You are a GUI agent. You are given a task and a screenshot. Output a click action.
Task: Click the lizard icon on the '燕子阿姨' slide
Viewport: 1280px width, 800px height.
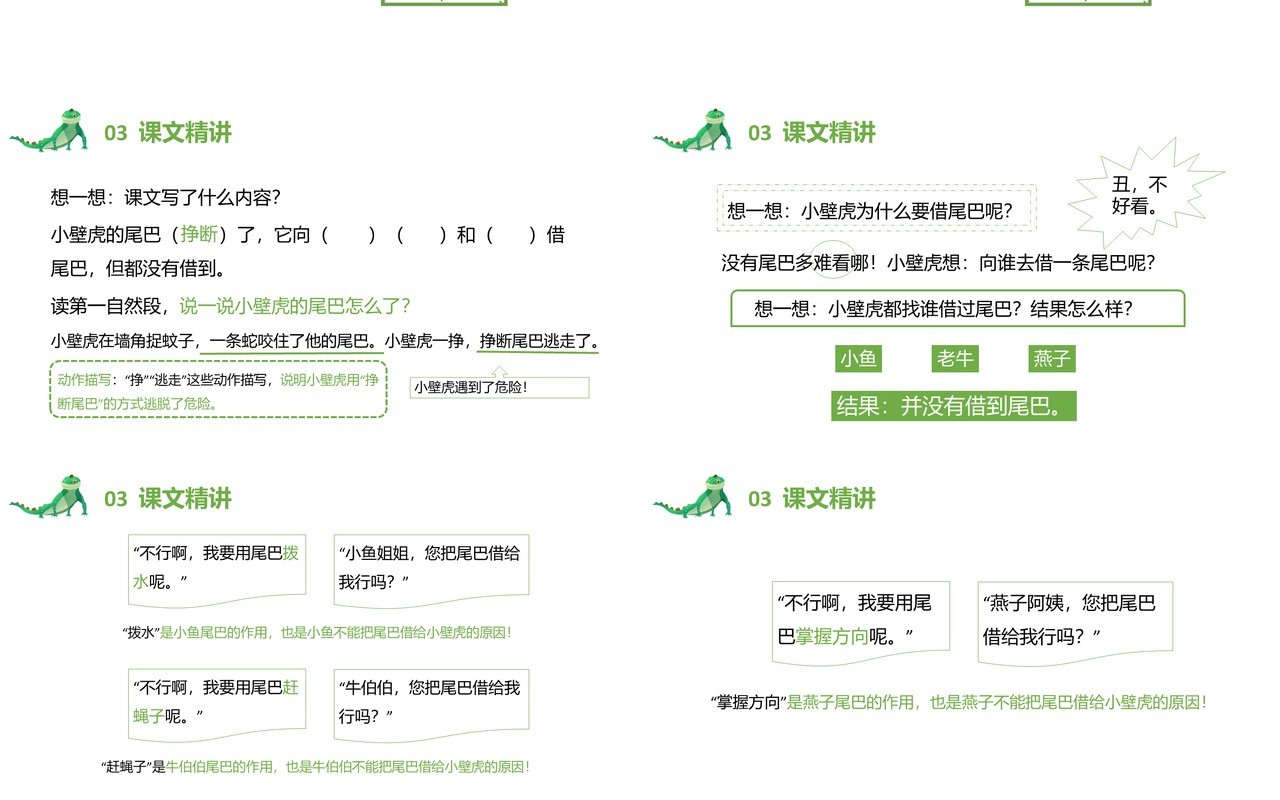(693, 496)
